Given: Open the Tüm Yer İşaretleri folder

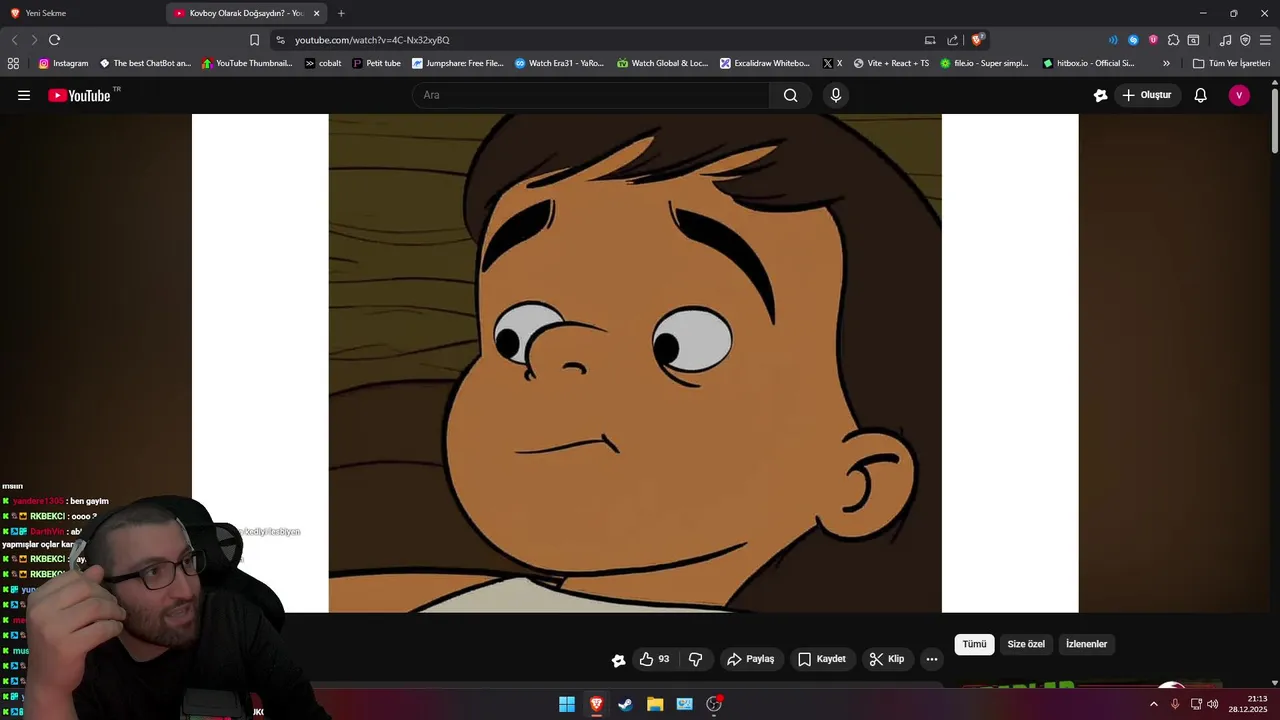Looking at the screenshot, I should [1231, 63].
